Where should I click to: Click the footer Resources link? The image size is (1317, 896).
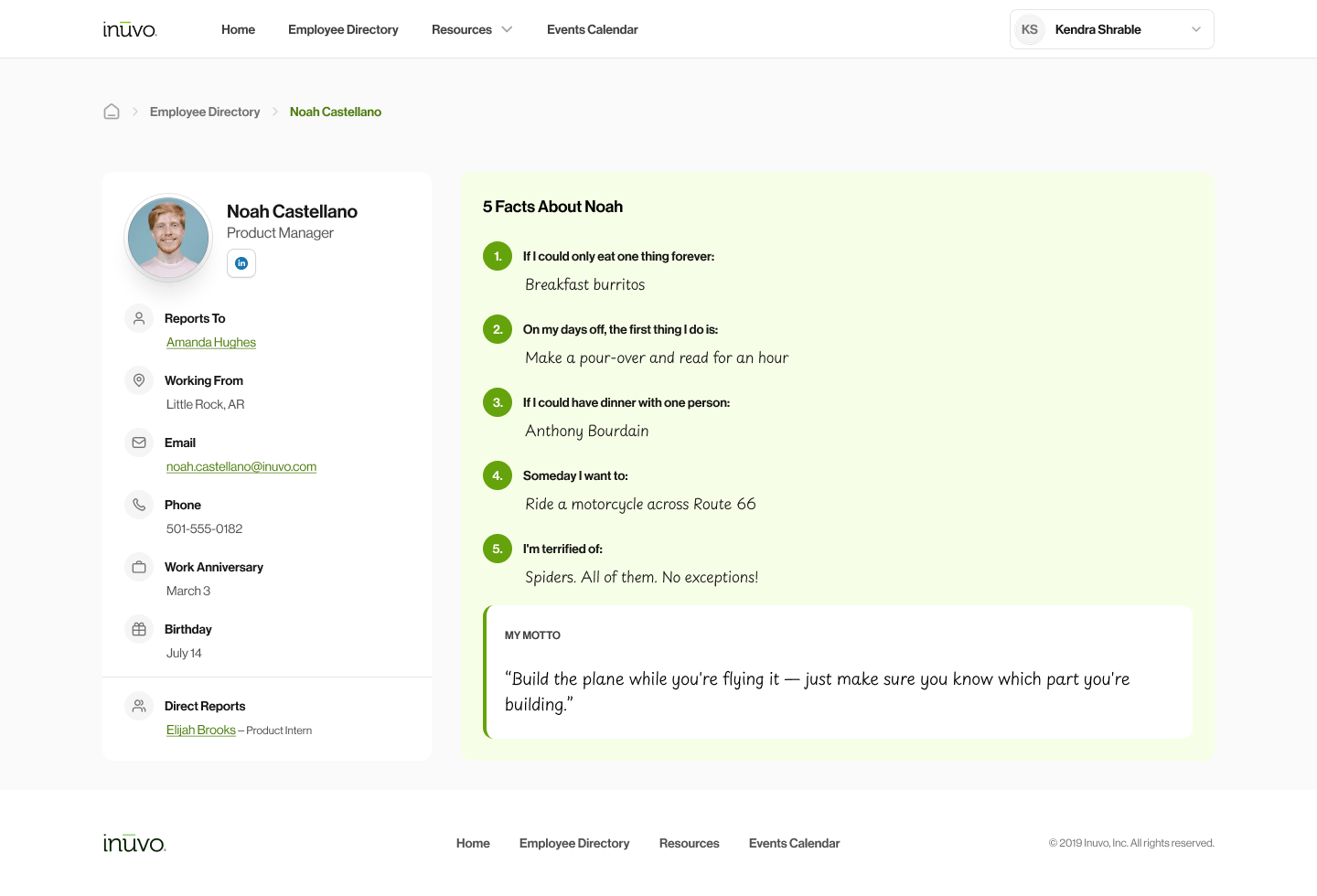pos(690,843)
